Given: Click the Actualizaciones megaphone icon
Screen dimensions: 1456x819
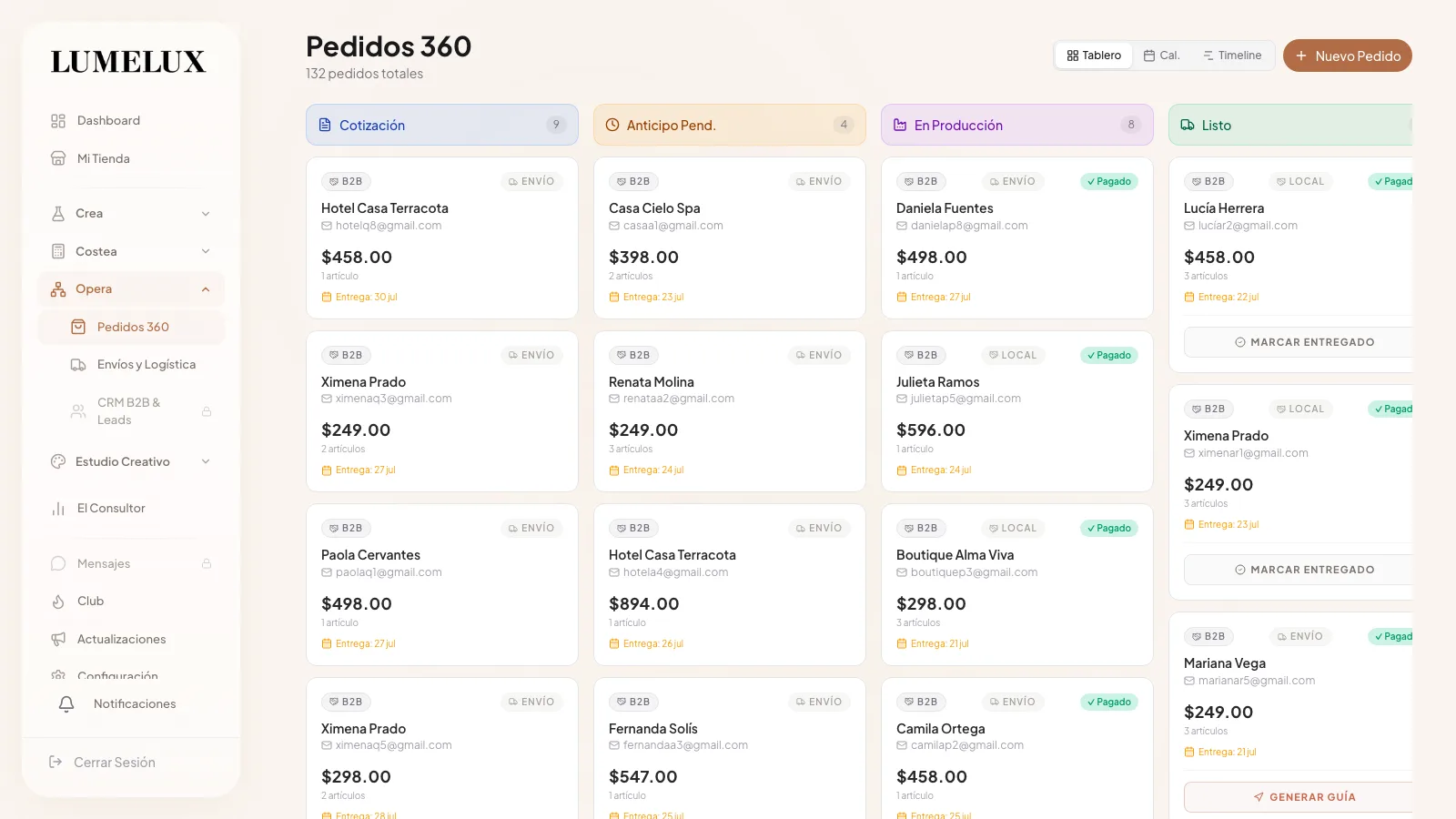Looking at the screenshot, I should click(58, 640).
